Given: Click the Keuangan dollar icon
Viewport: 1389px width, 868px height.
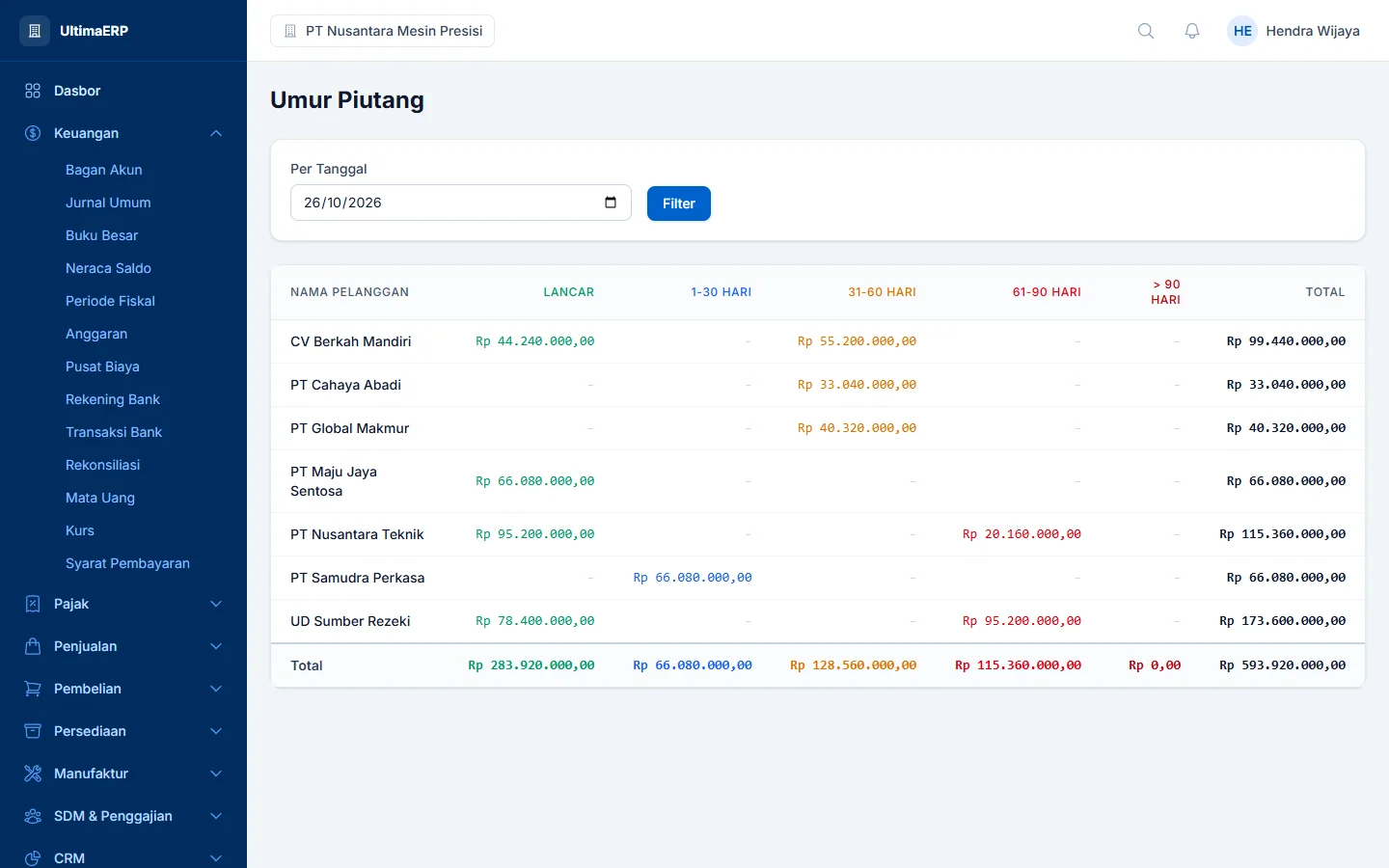Looking at the screenshot, I should [33, 133].
